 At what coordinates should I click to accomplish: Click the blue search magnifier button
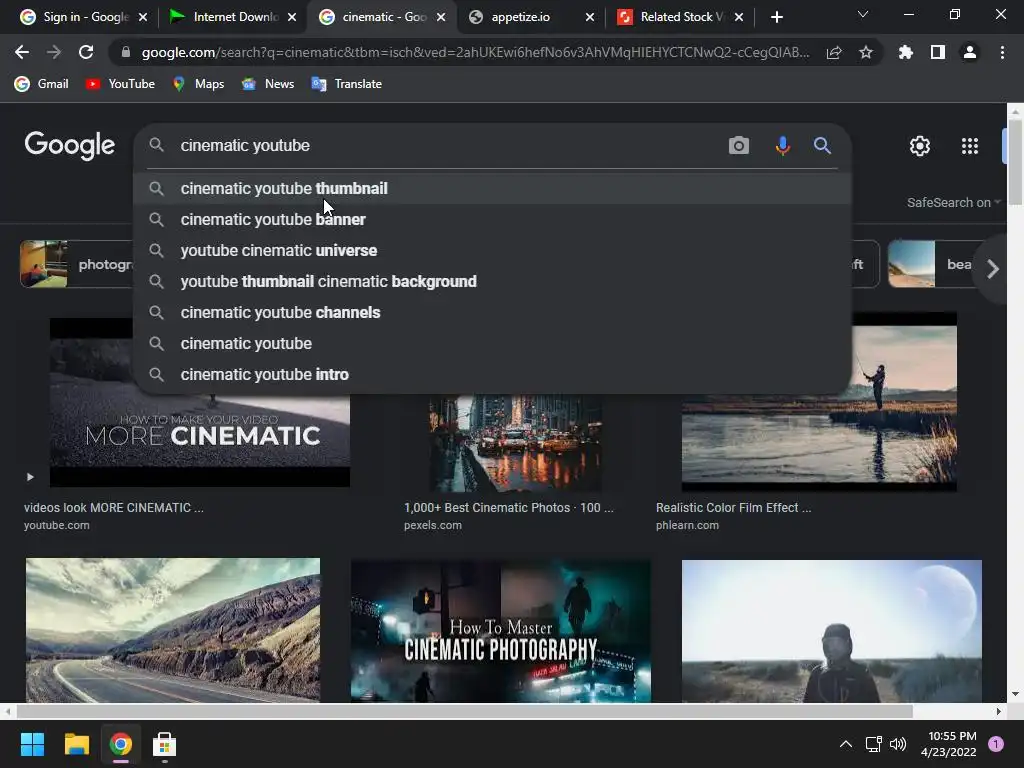click(x=822, y=145)
